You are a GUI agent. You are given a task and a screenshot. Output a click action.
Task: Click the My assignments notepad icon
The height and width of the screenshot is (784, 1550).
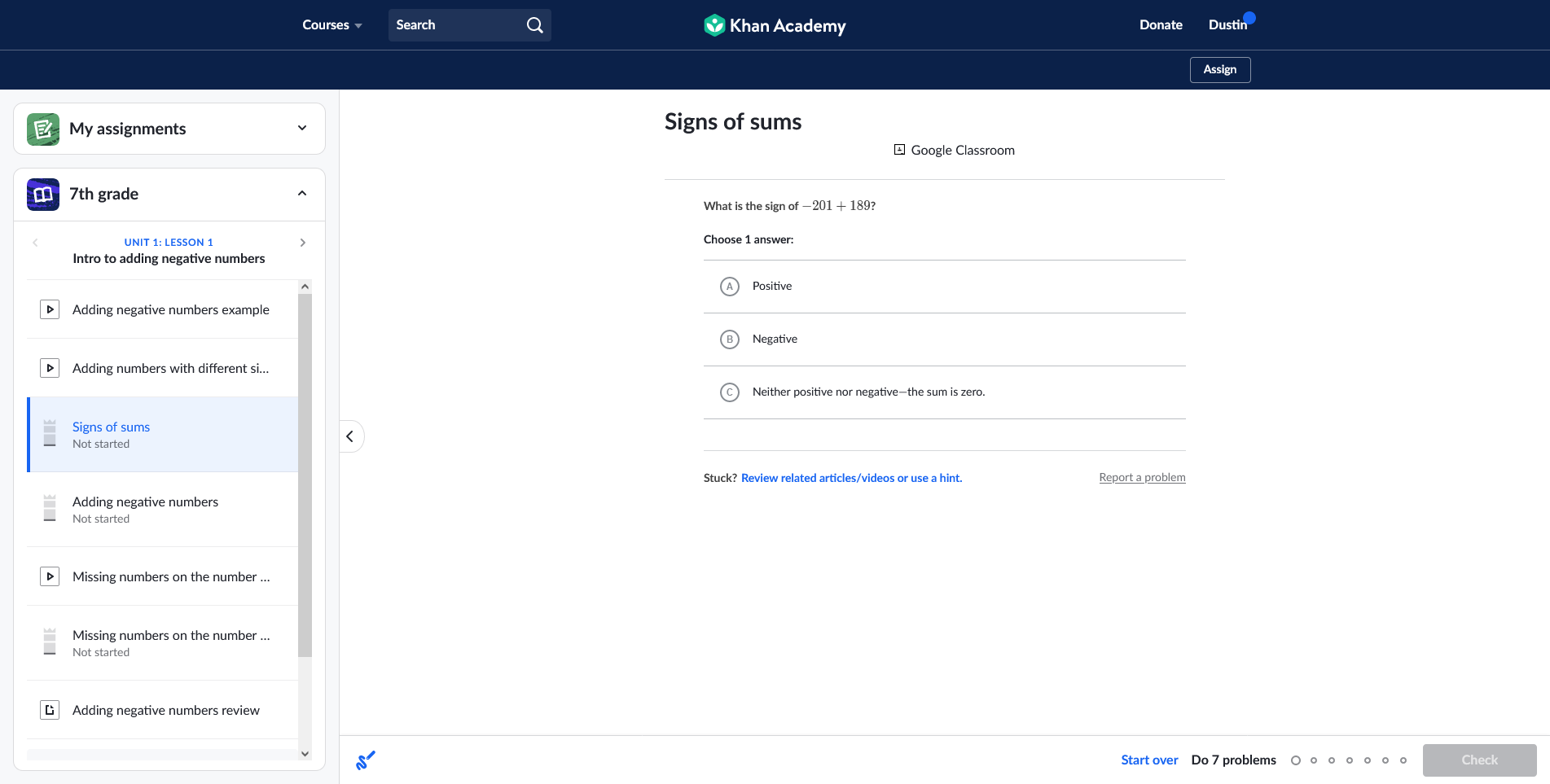click(43, 129)
